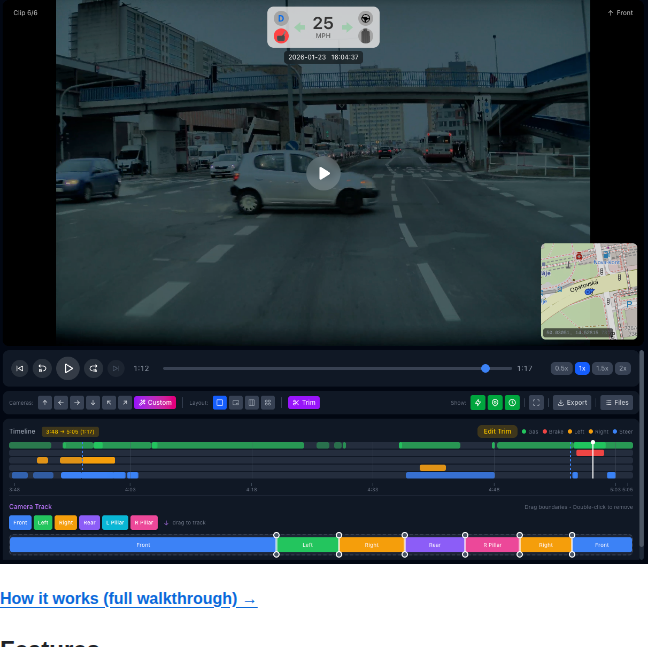Click the skip forward button

(x=93, y=369)
